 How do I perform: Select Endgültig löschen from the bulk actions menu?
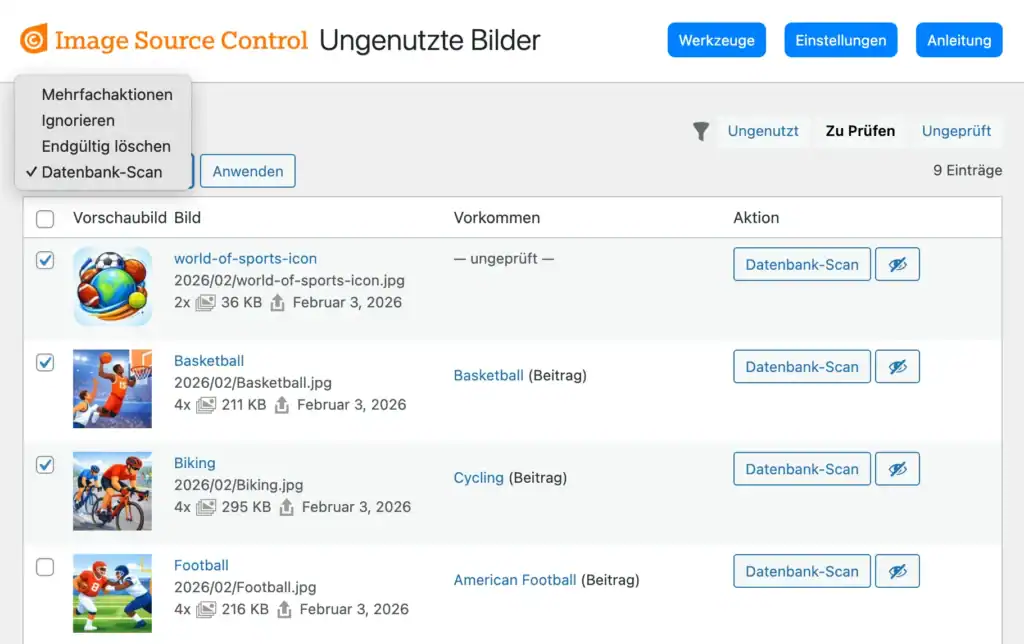point(104,146)
